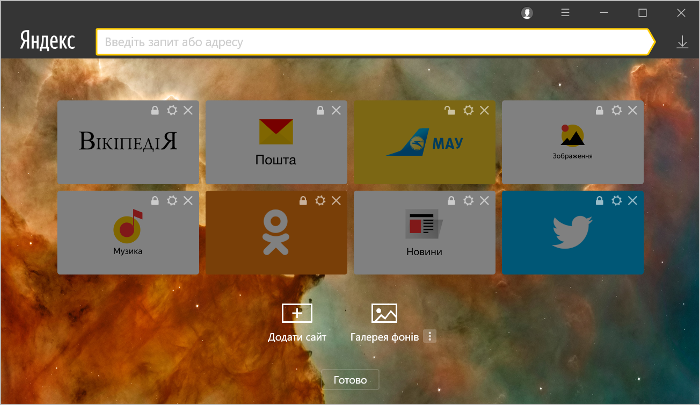Toggle the lock on the Odnoklassniki tile

303,200
